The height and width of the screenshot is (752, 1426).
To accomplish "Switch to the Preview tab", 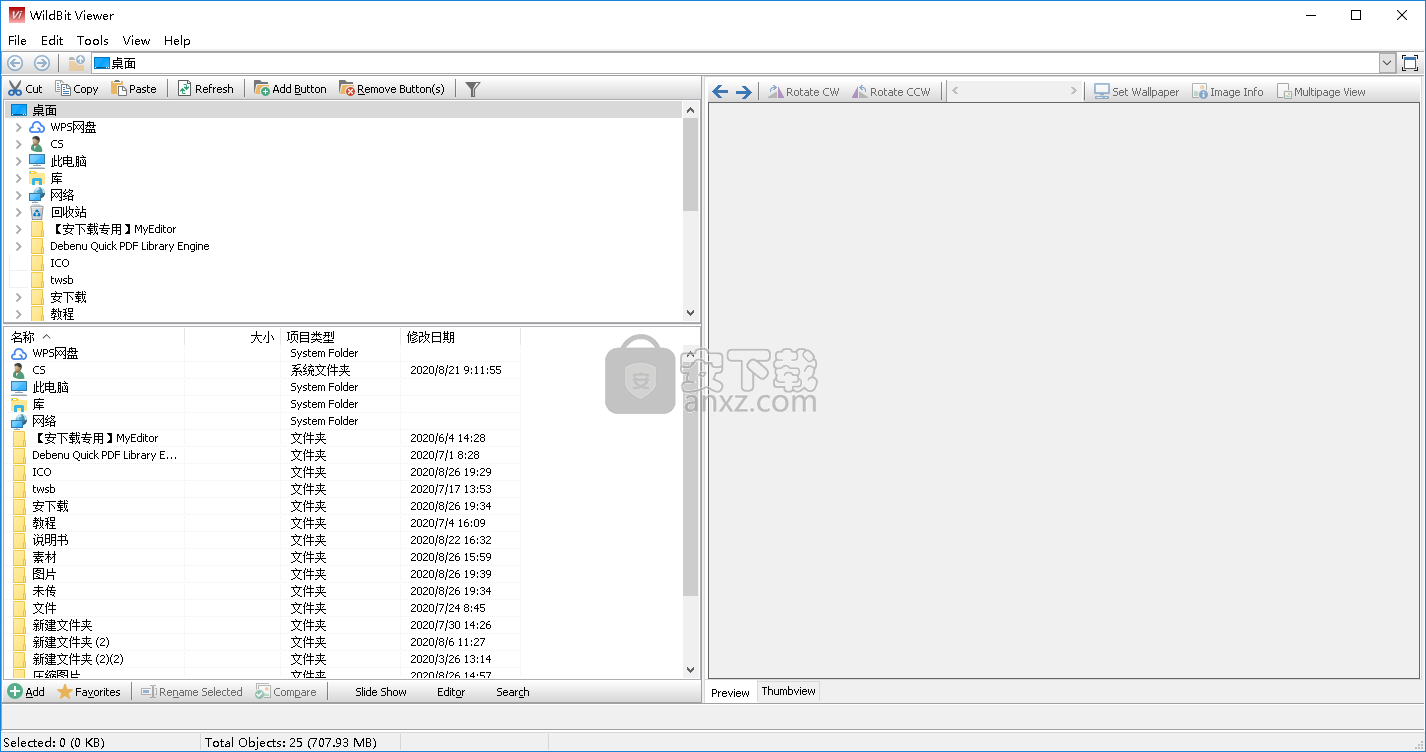I will [731, 692].
